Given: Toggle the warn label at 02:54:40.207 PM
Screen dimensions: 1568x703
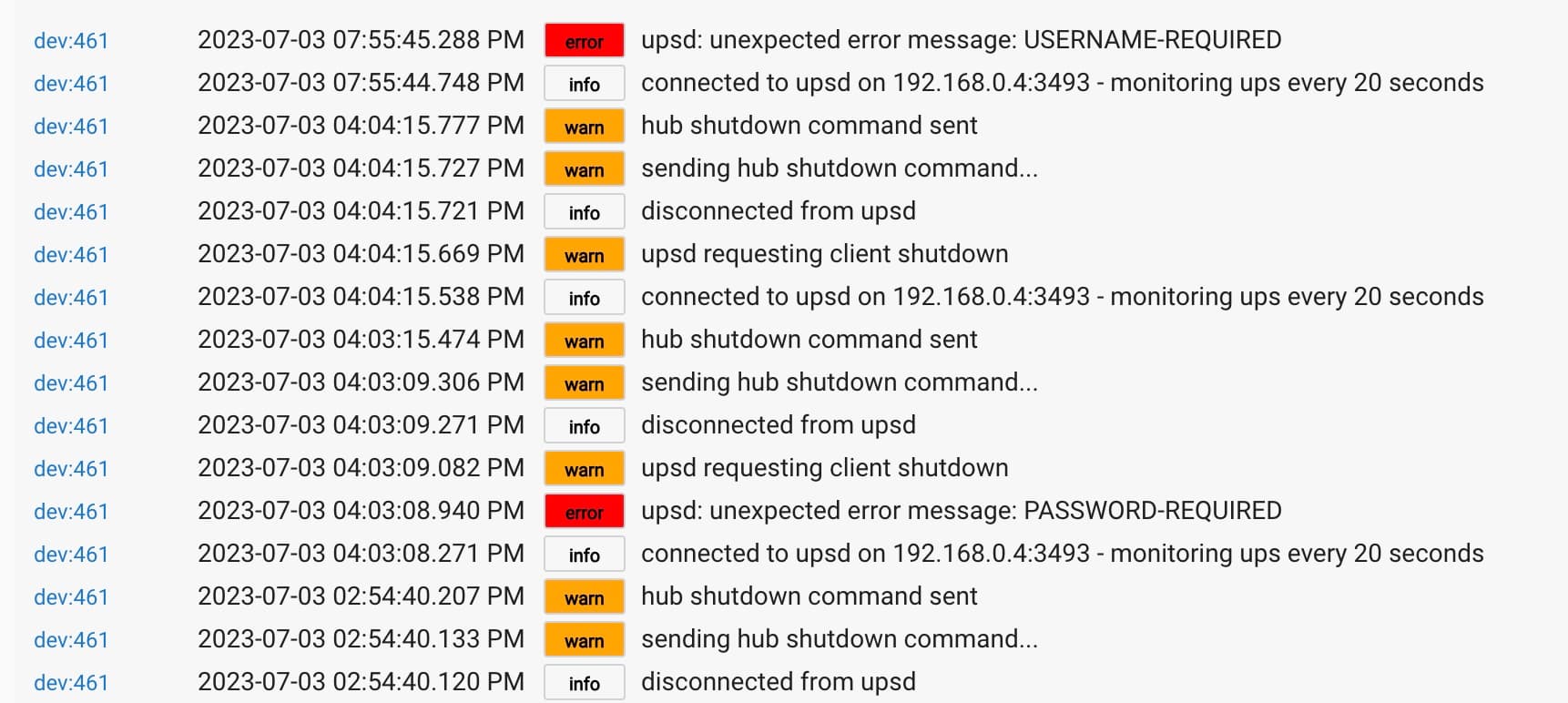Looking at the screenshot, I should (x=583, y=597).
